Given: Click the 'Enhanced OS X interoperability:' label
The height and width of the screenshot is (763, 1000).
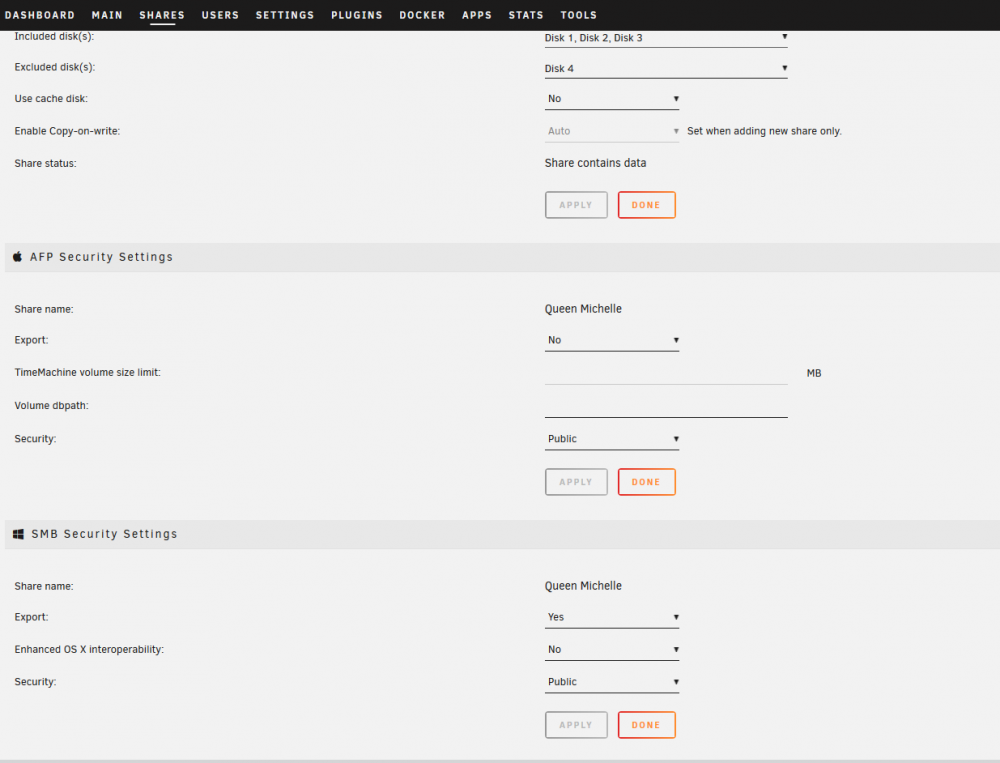Looking at the screenshot, I should [x=89, y=649].
